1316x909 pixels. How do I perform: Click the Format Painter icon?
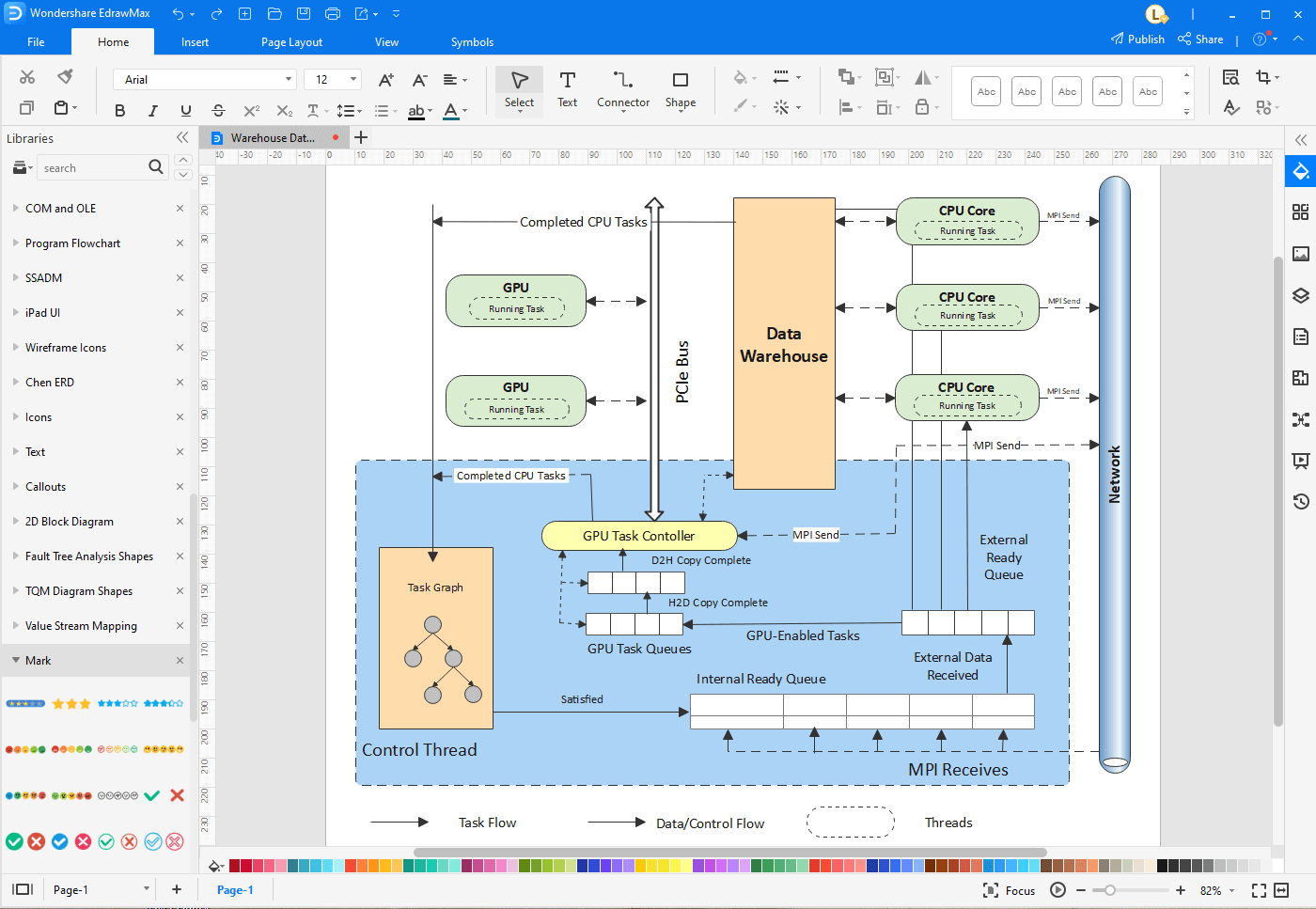point(65,77)
